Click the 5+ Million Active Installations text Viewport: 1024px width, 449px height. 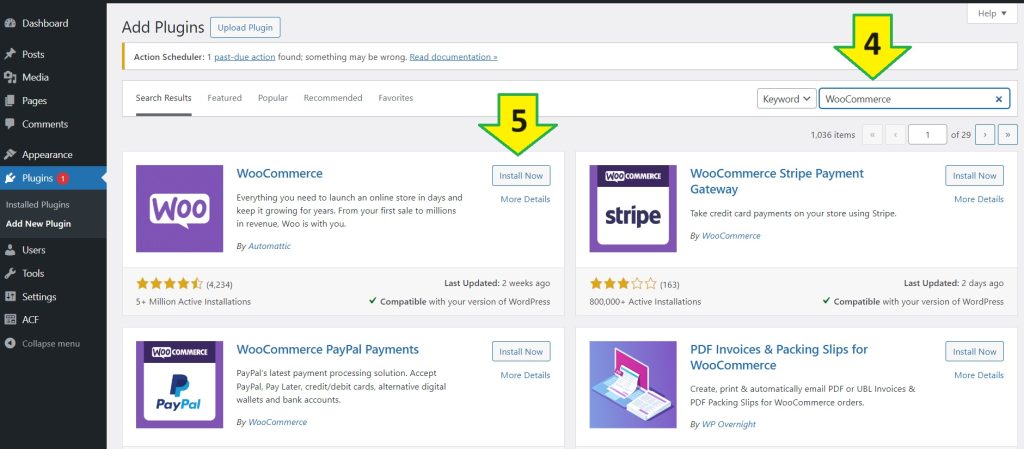193,302
